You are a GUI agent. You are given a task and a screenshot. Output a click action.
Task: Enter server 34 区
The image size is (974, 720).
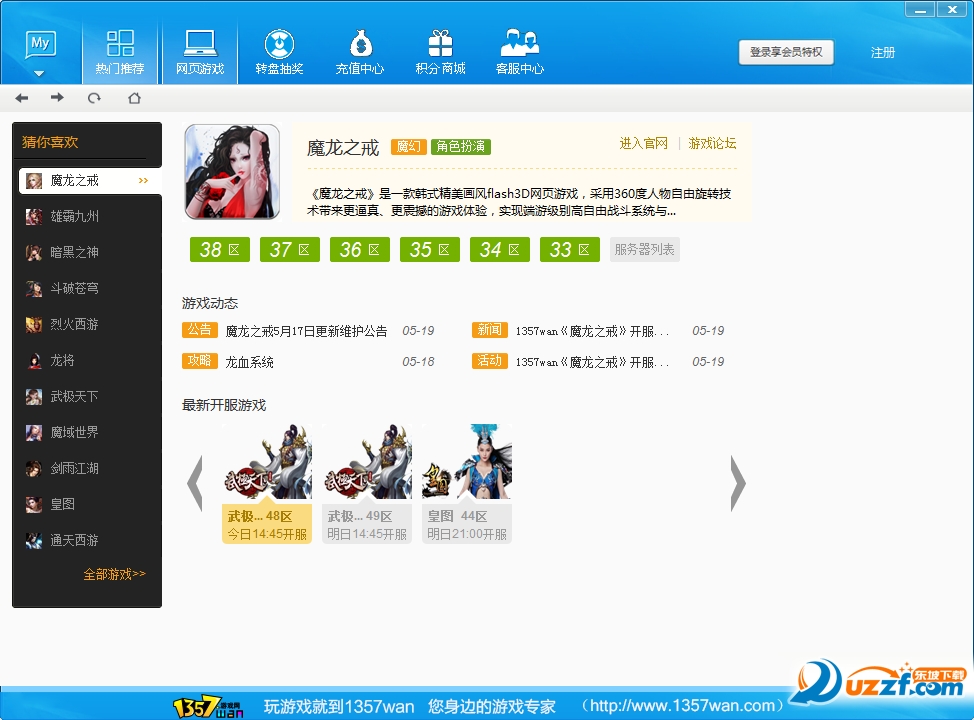[x=500, y=250]
